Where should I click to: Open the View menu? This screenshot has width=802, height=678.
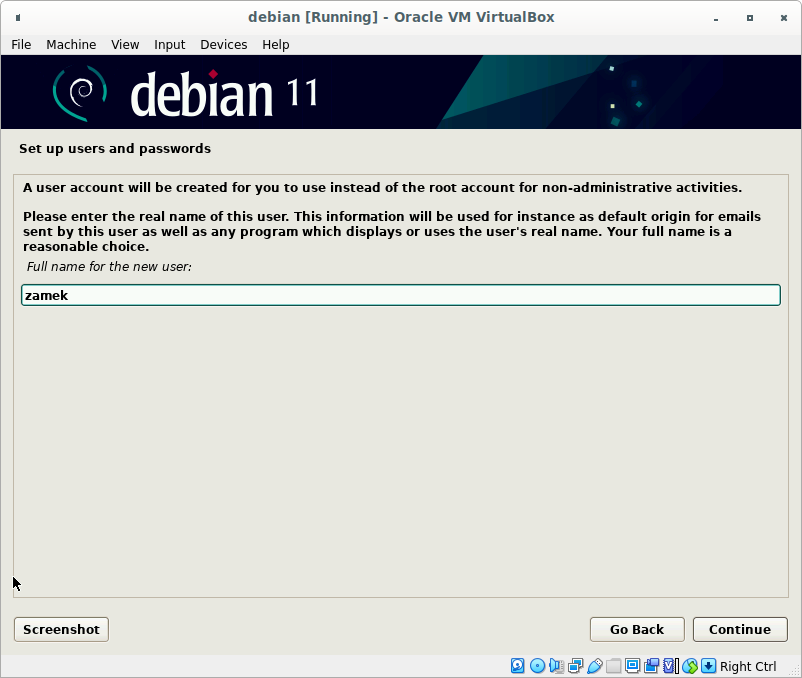pos(125,45)
